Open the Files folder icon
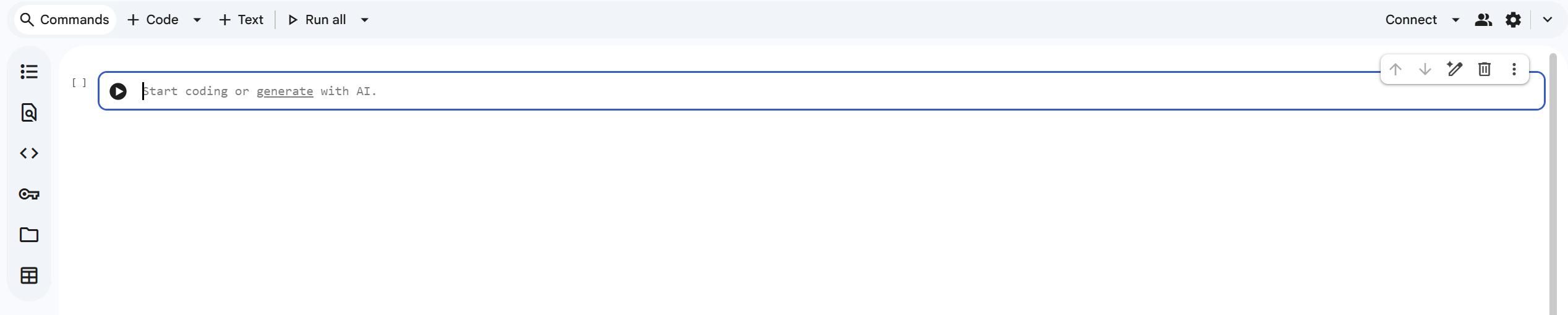Image resolution: width=1568 pixels, height=315 pixels. coord(29,235)
